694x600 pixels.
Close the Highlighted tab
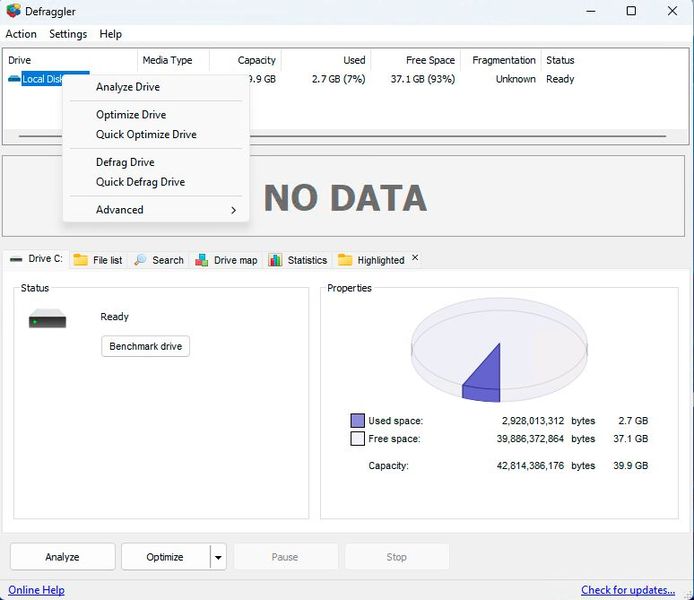tap(415, 258)
